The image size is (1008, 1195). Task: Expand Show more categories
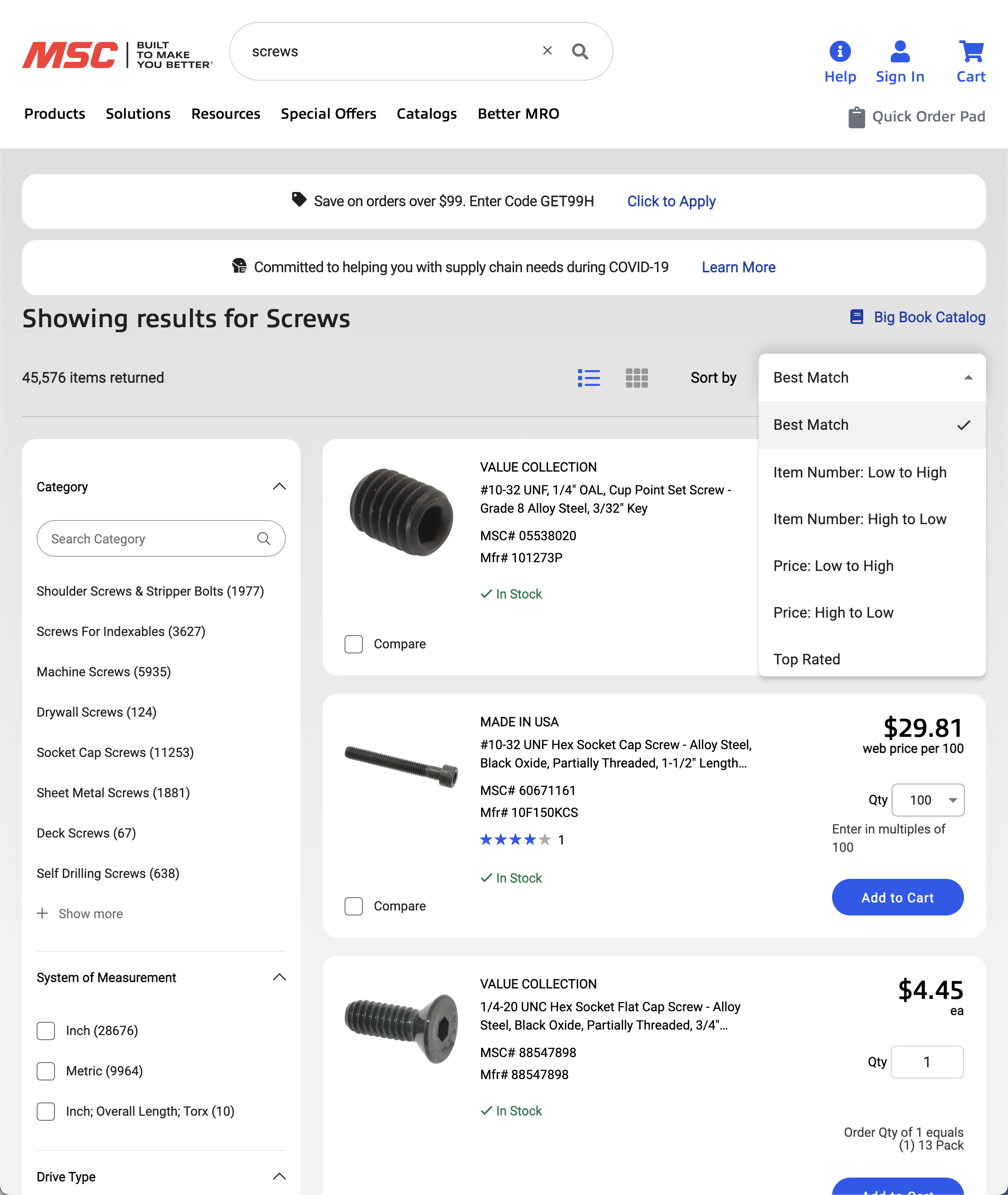[x=81, y=913]
